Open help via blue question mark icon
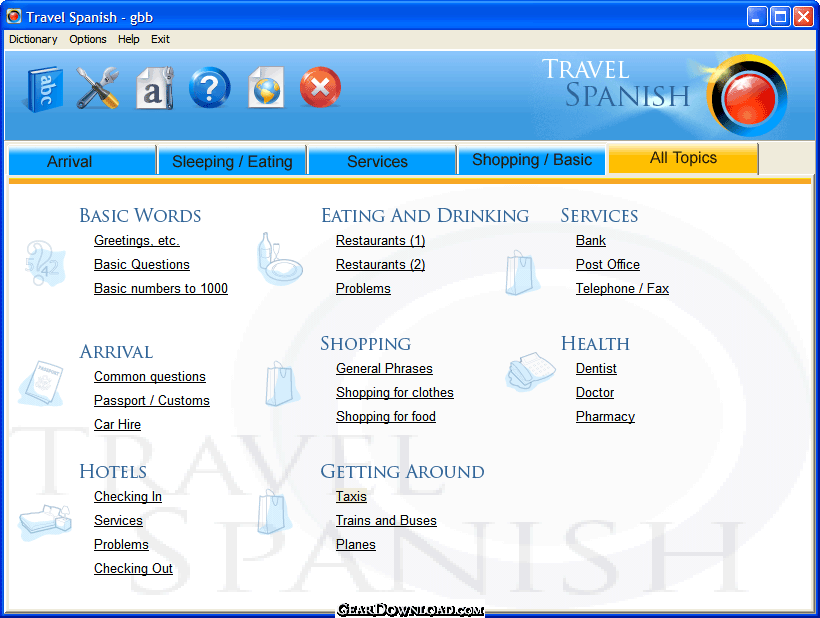Viewport: 820px width, 618px height. coord(210,87)
